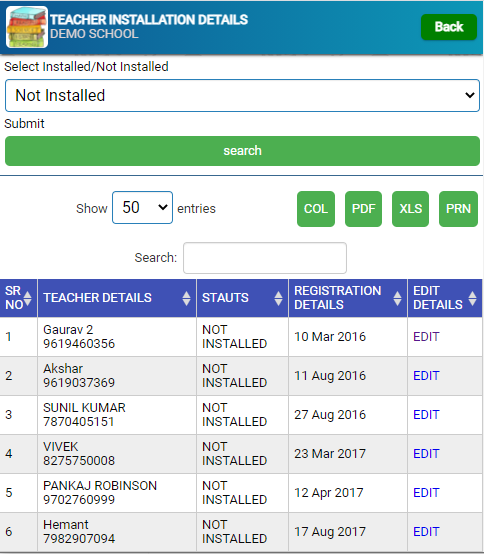
Task: Open the Not Installed status dropdown
Action: (242, 95)
